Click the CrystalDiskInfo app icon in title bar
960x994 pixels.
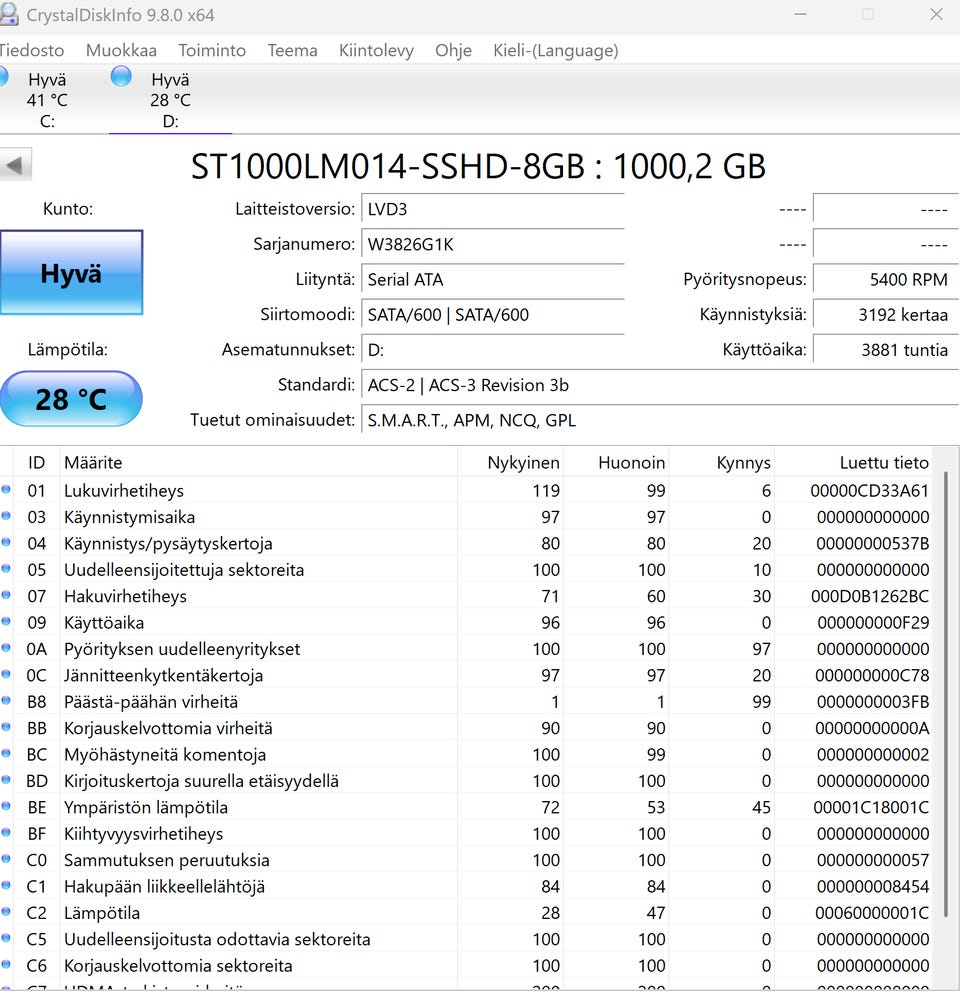click(x=8, y=15)
